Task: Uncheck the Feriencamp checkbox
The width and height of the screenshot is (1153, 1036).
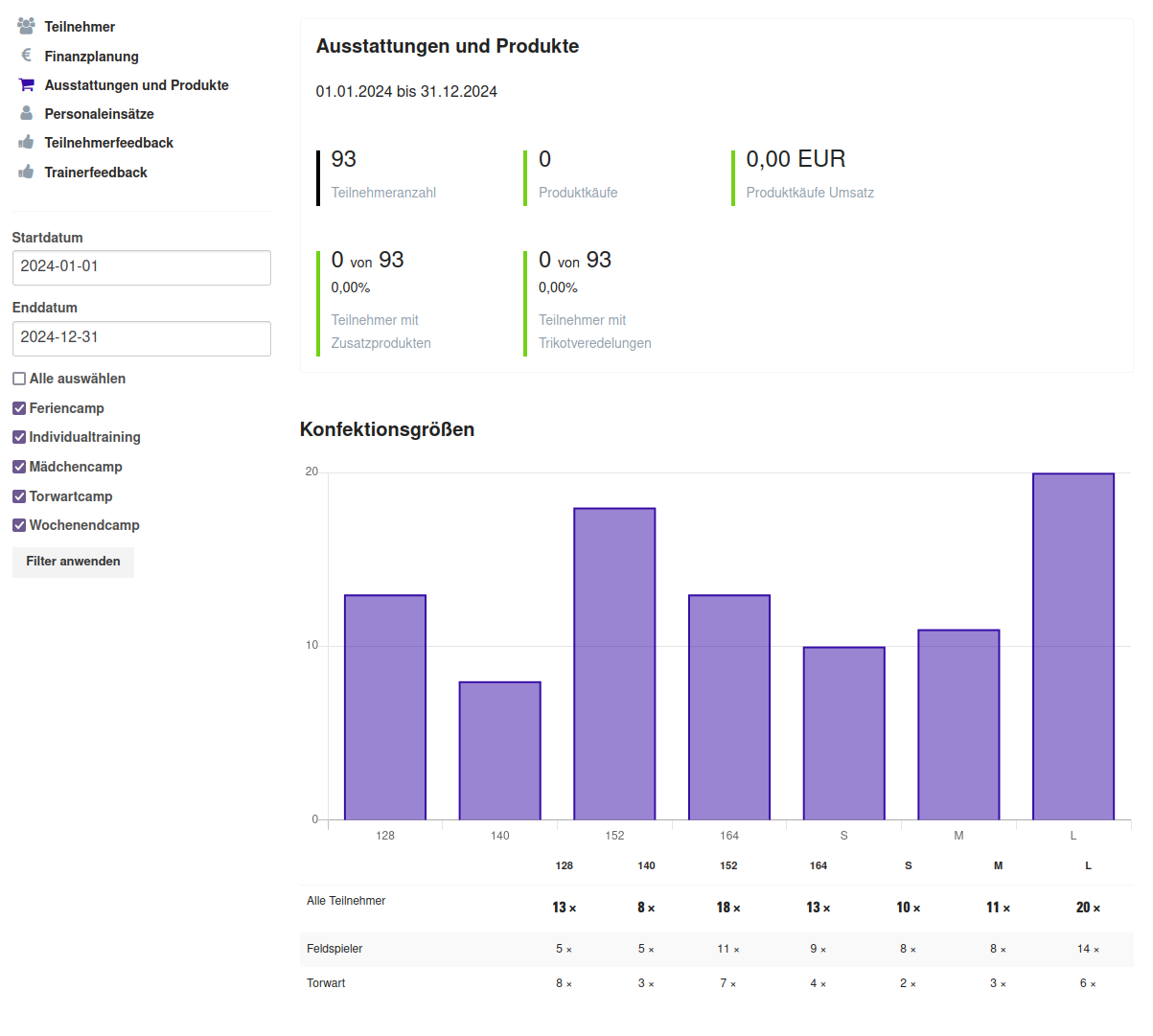Action: pos(19,408)
